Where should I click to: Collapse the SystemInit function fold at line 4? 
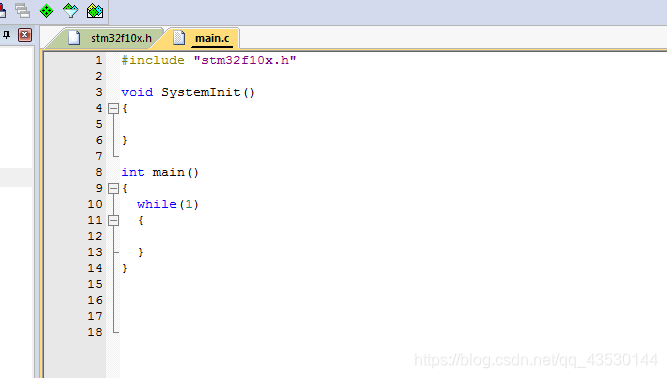pos(113,109)
